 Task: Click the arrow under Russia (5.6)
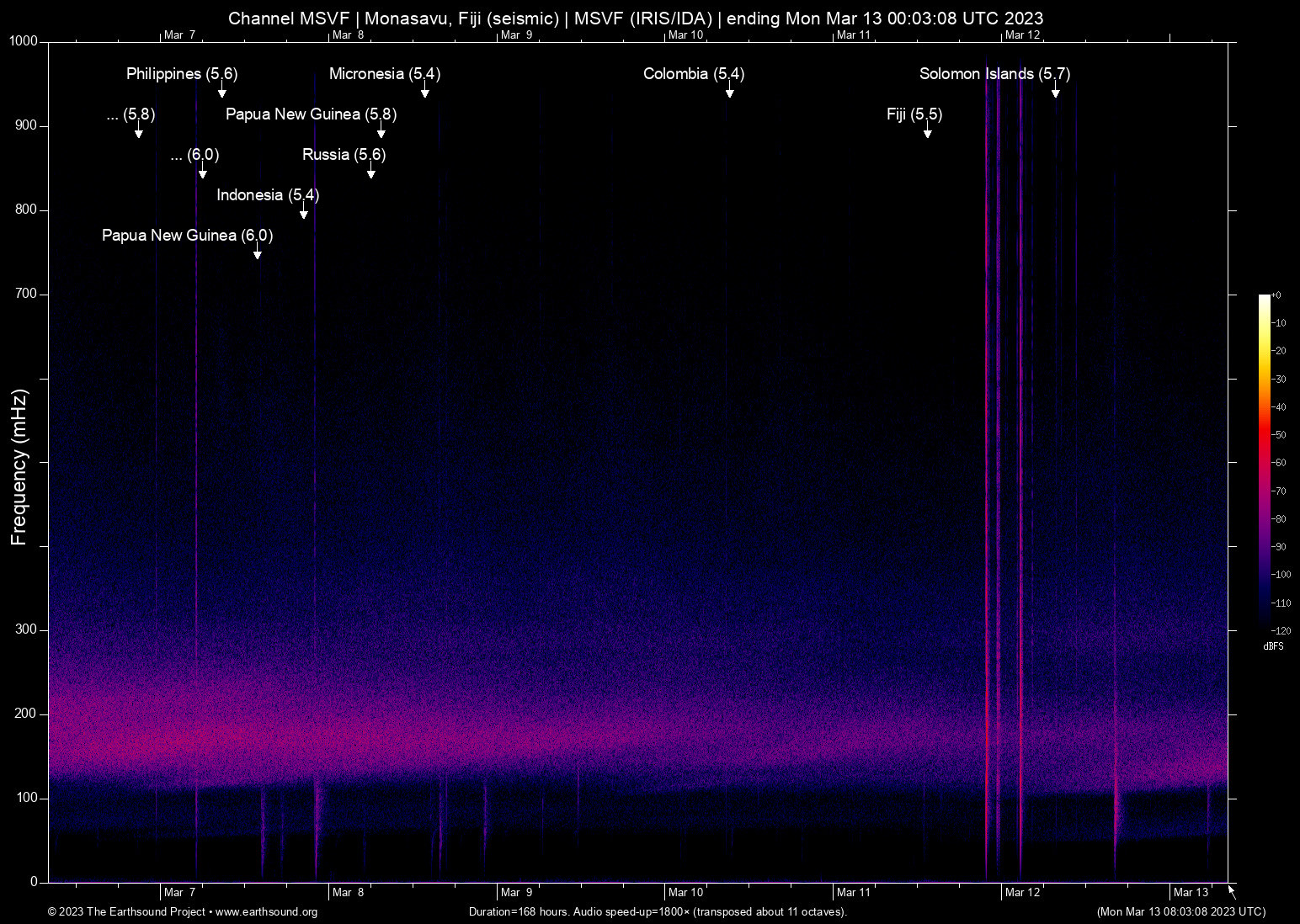(x=371, y=173)
